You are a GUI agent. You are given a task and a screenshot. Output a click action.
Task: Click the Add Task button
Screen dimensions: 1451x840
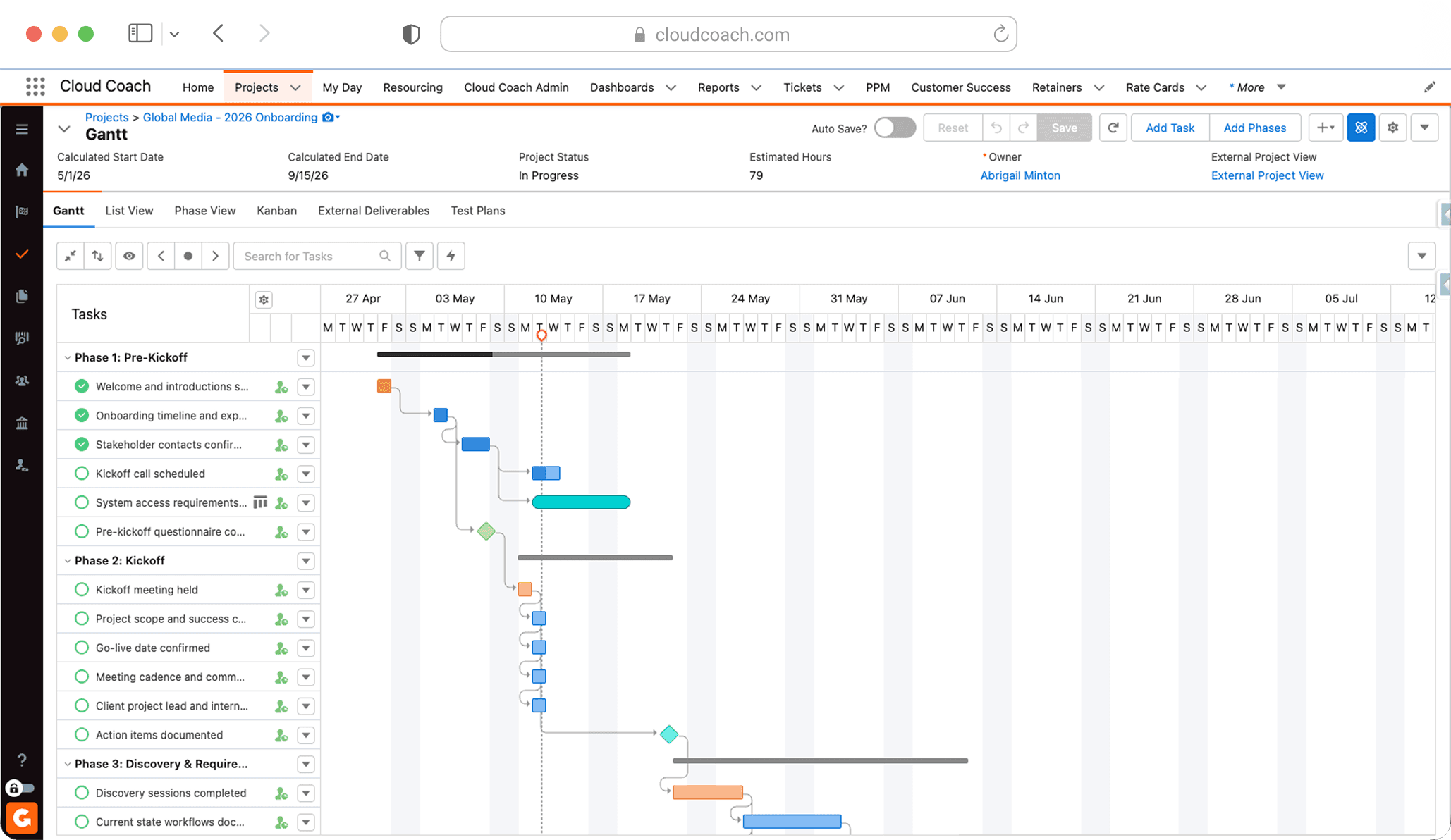point(1170,128)
